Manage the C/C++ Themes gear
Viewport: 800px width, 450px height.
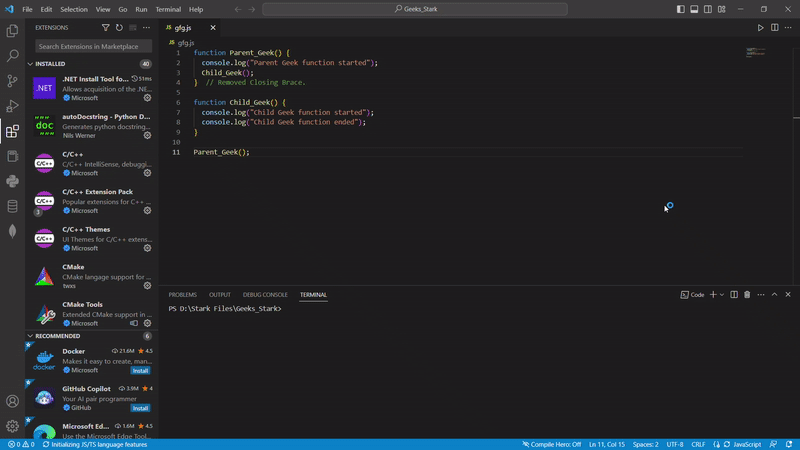[147, 248]
